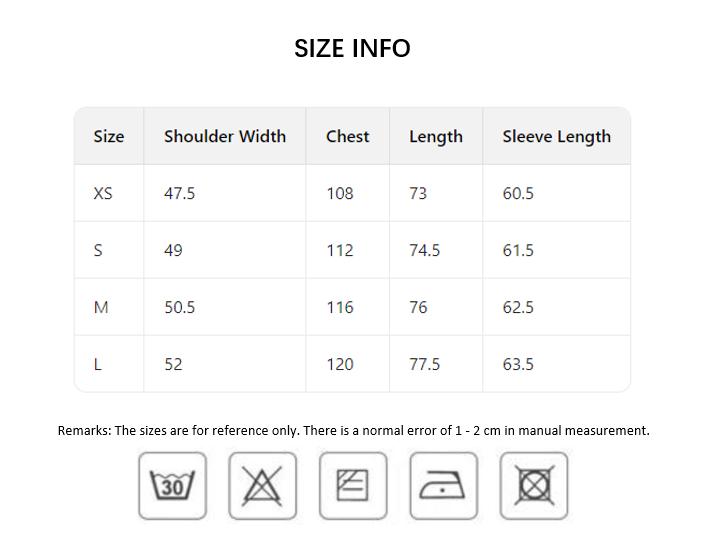Viewport: 705px width, 540px height.
Task: Click the L size row label
Action: (98, 364)
